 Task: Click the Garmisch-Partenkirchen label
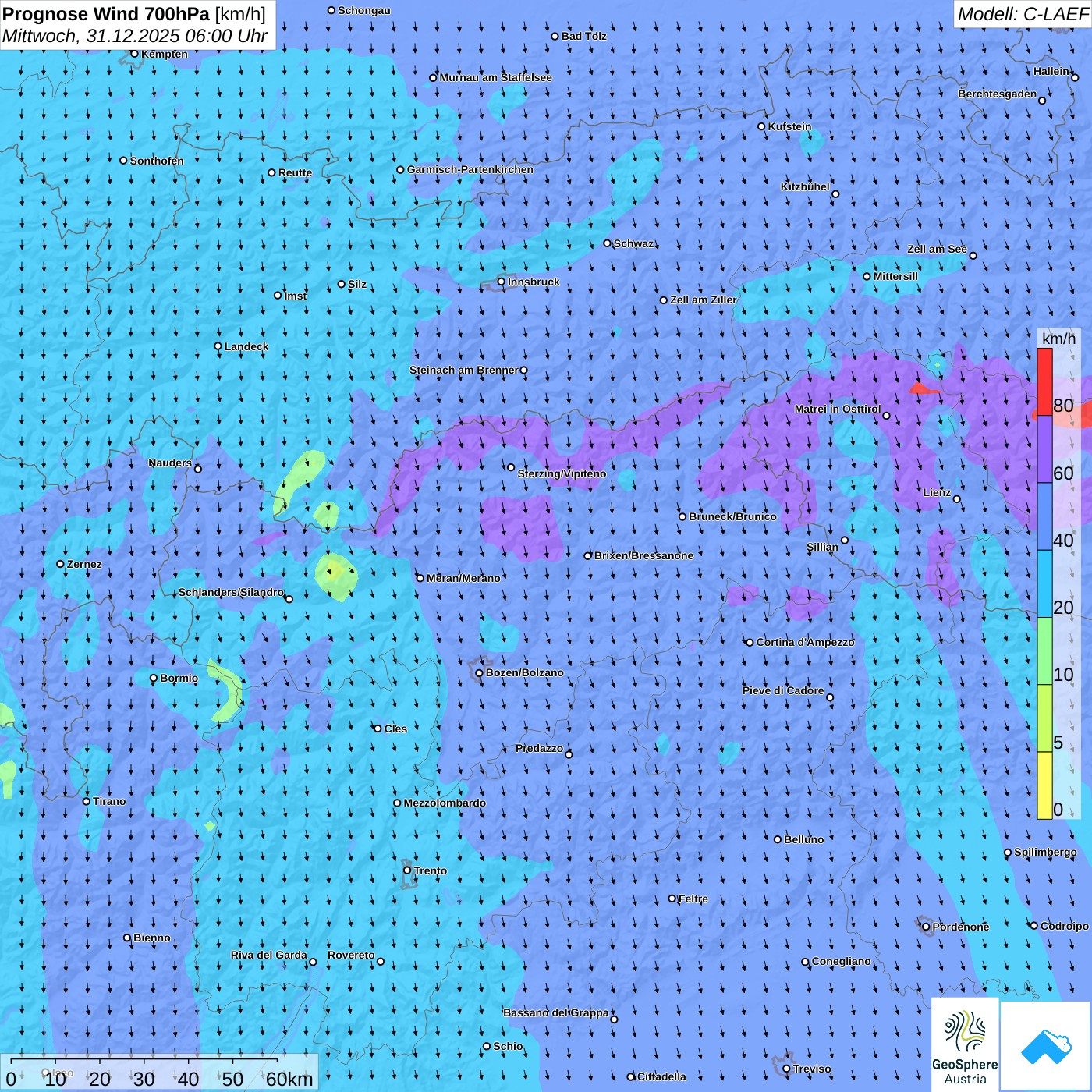point(470,169)
